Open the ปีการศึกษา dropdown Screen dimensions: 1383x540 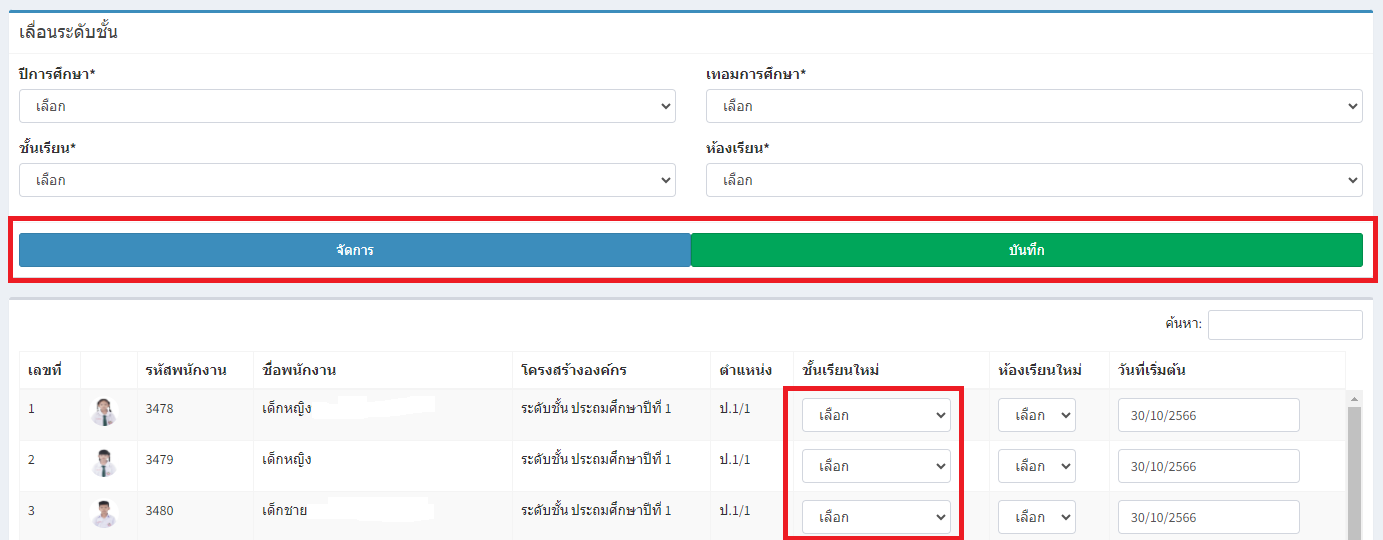point(347,106)
